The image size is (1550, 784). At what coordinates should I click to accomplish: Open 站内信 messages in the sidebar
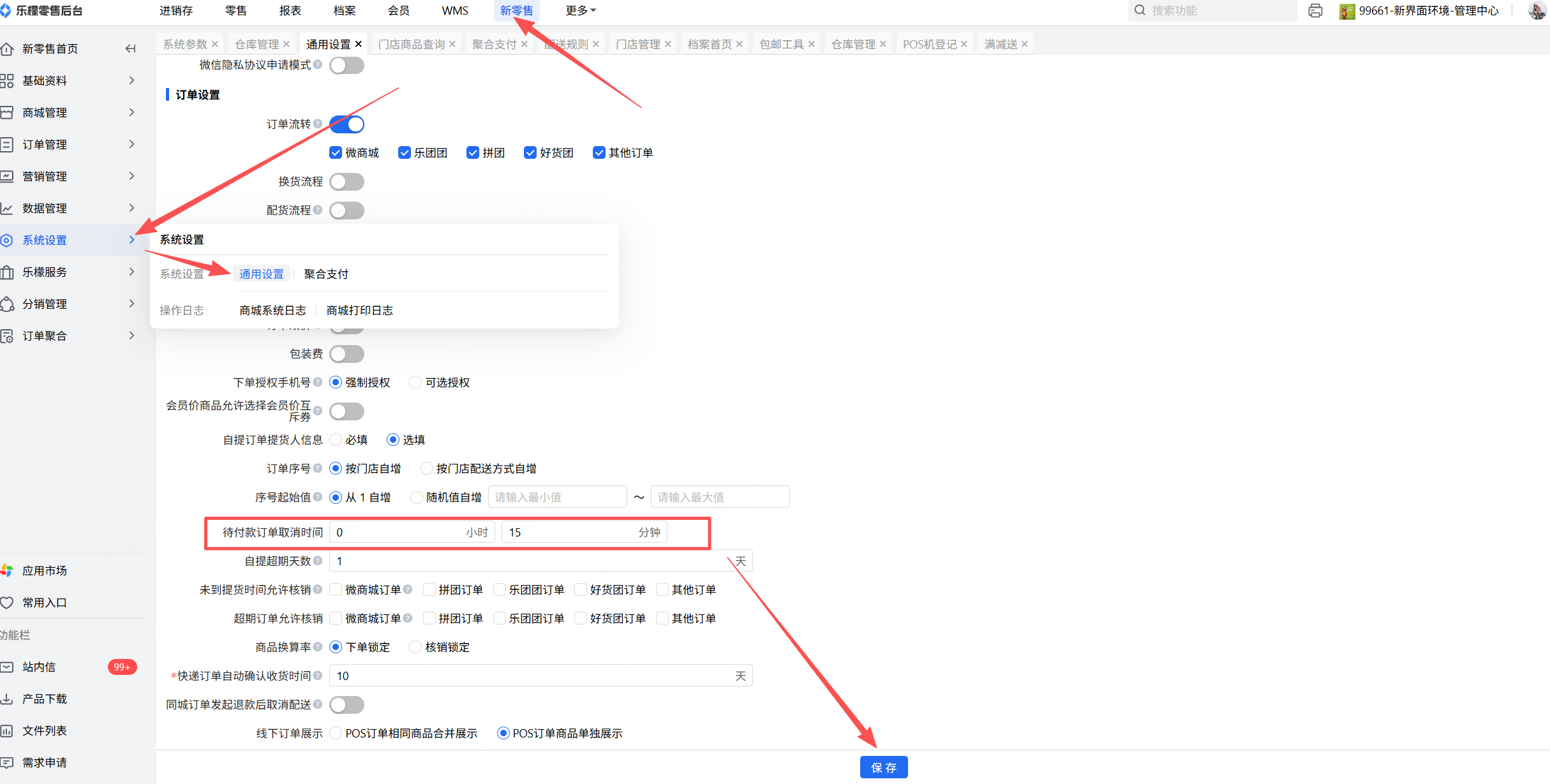click(x=38, y=667)
